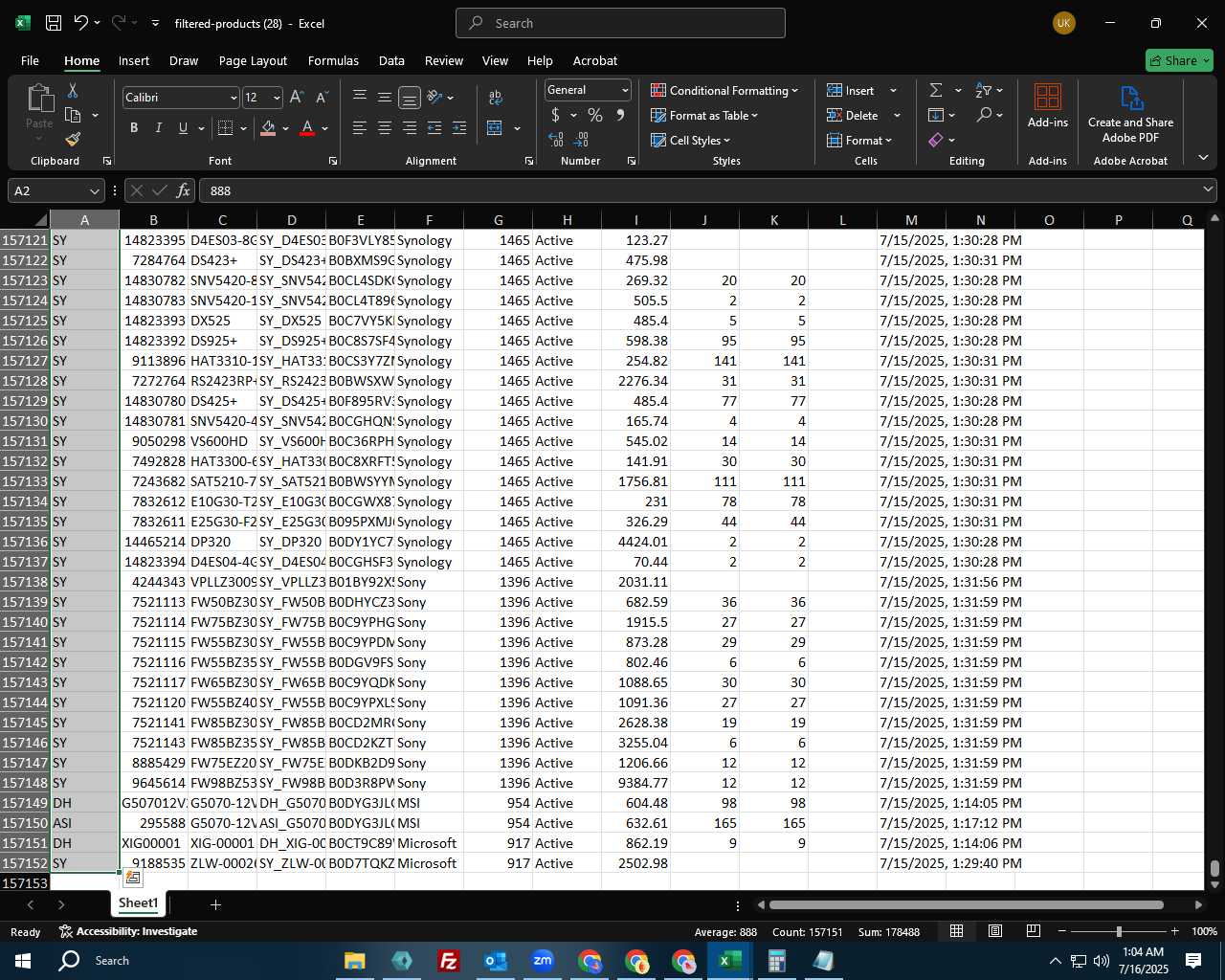Click the AutoSum sigma icon

click(x=936, y=90)
